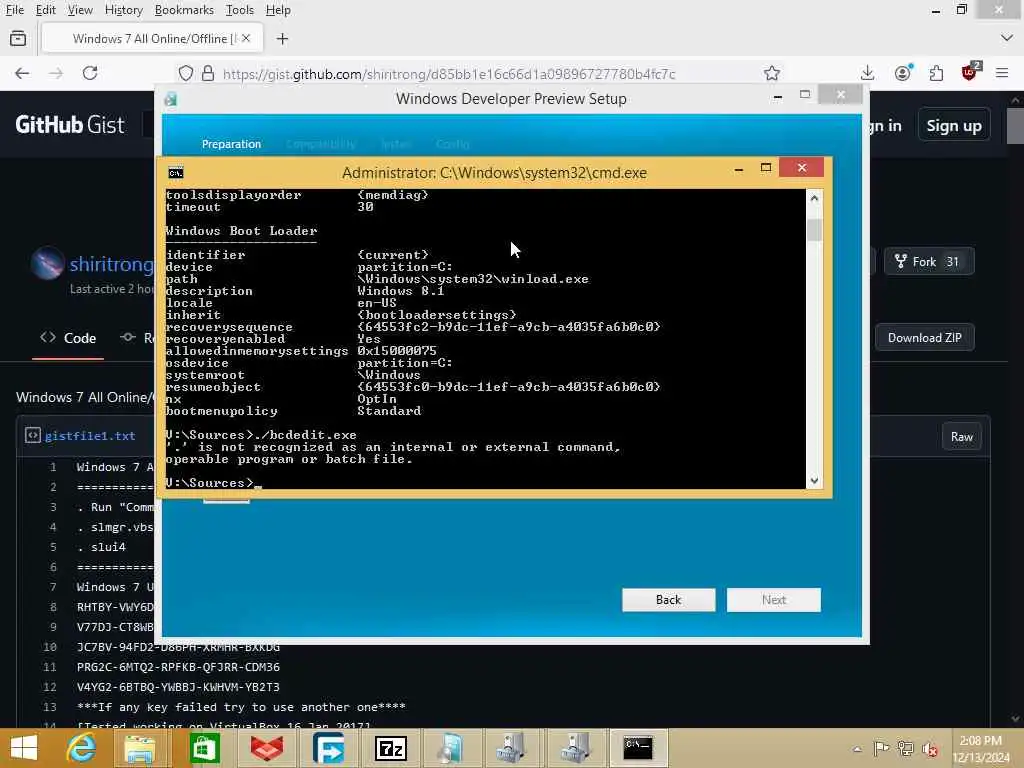Switch to the cmd.exe taskbar icon
The height and width of the screenshot is (768, 1024).
pos(637,748)
